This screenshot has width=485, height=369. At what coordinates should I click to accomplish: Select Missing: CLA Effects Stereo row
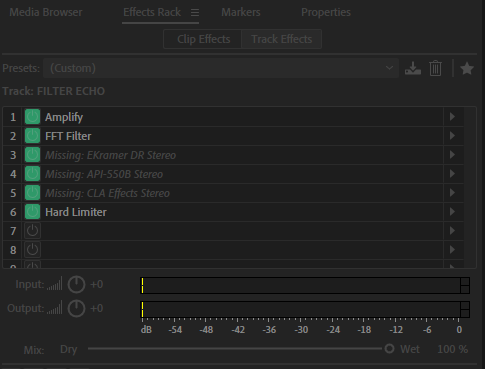[x=232, y=193]
